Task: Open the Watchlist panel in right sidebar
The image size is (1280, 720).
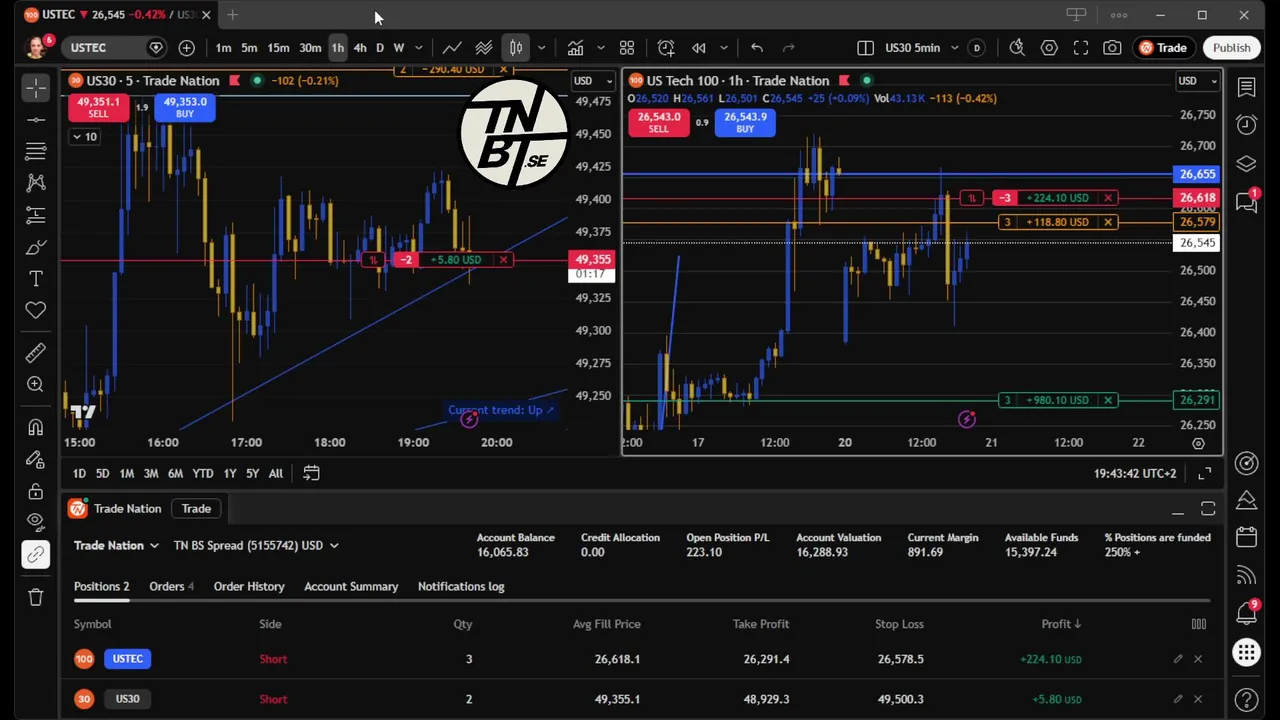Action: [1246, 88]
